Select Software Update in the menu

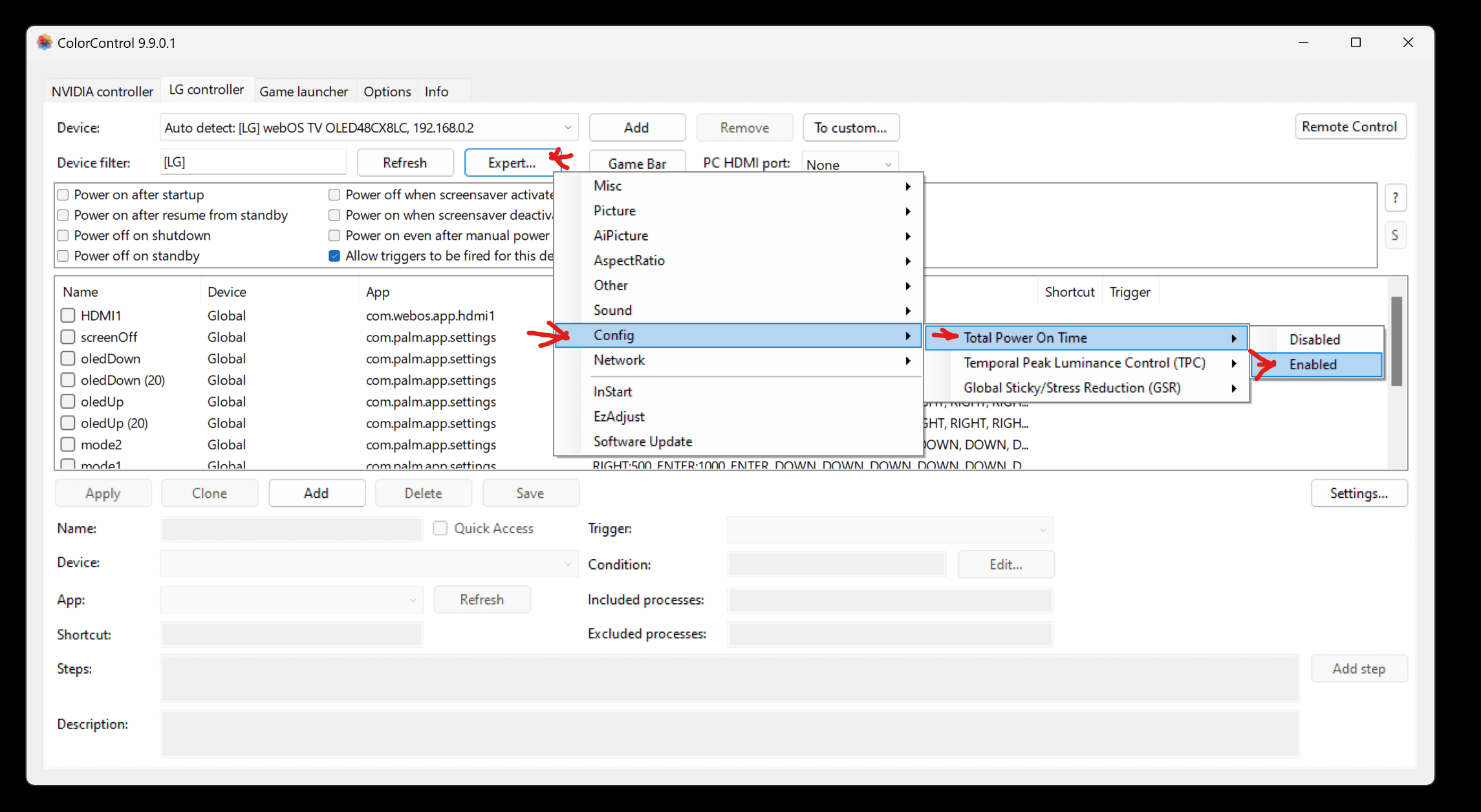(x=738, y=442)
